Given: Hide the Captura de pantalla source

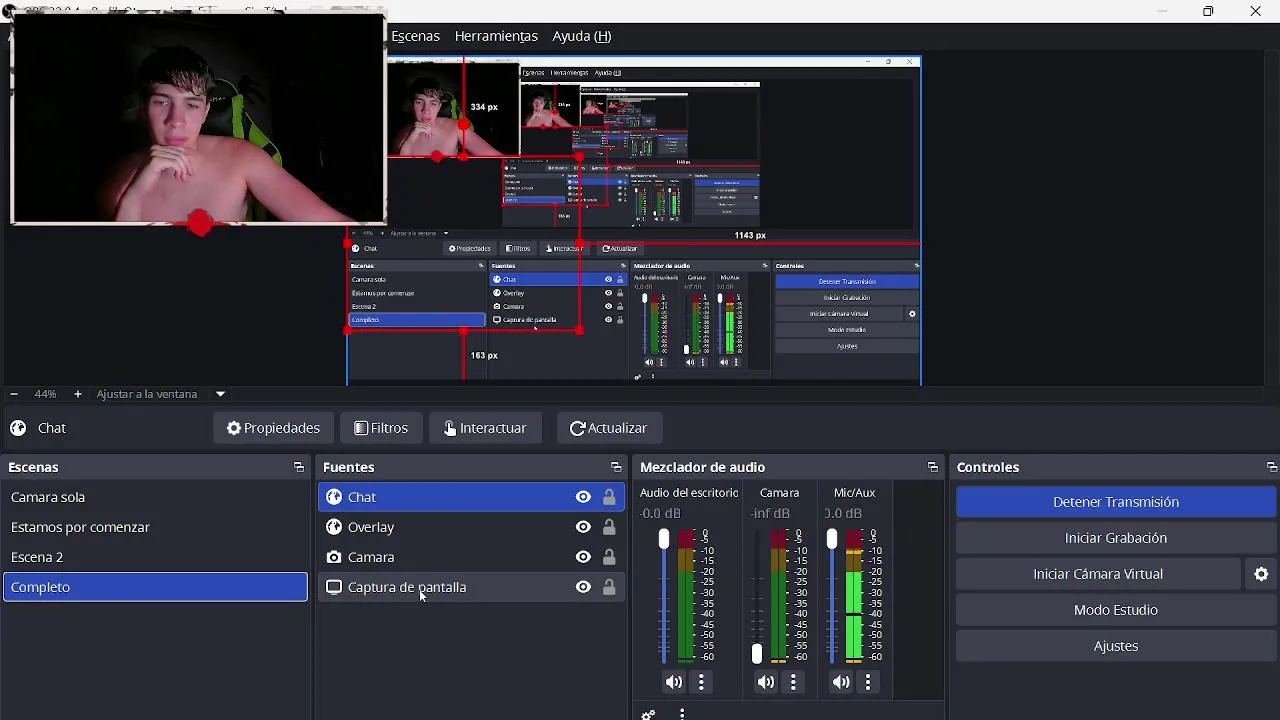Looking at the screenshot, I should (583, 587).
